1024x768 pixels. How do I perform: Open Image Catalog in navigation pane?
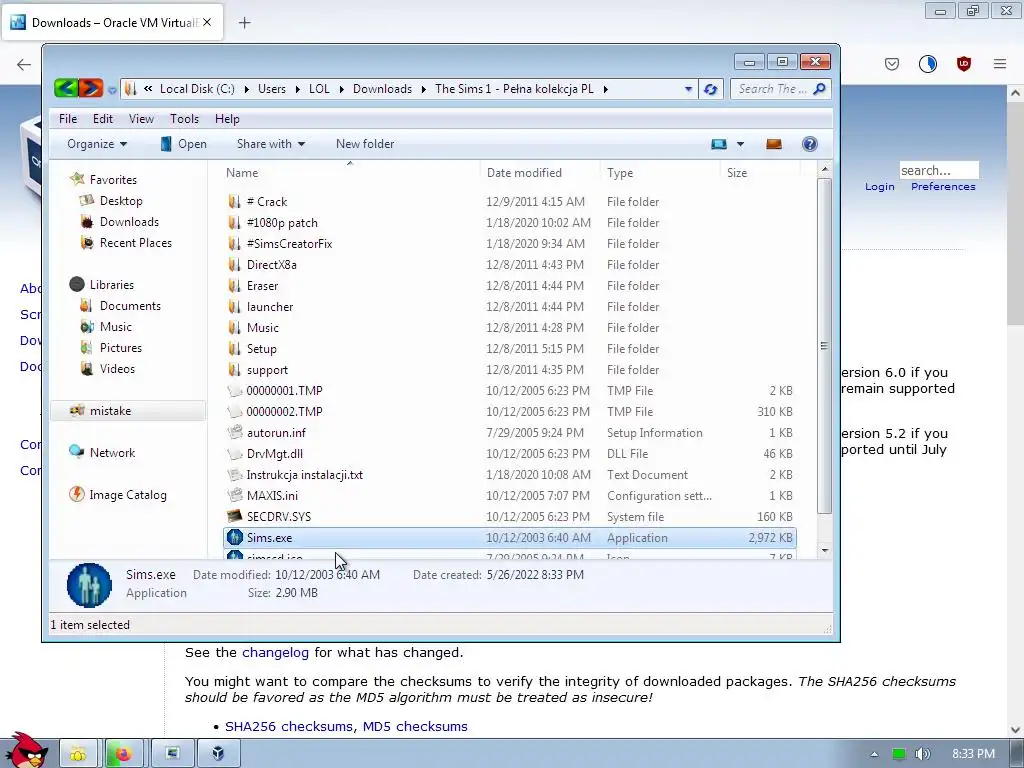pos(128,495)
